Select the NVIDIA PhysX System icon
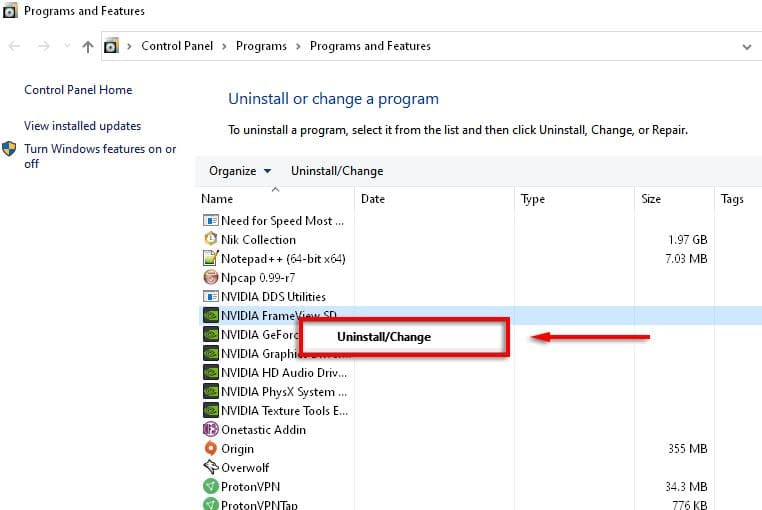This screenshot has height=510, width=762. (211, 392)
